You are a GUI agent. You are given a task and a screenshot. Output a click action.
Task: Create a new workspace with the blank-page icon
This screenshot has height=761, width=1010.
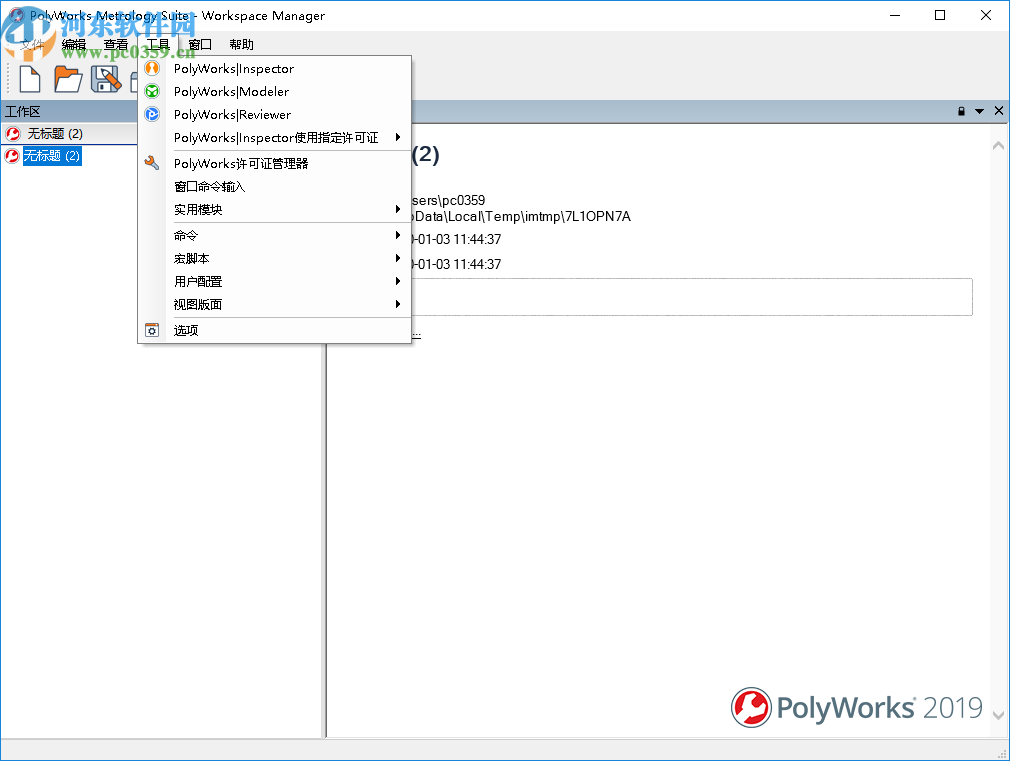click(29, 78)
